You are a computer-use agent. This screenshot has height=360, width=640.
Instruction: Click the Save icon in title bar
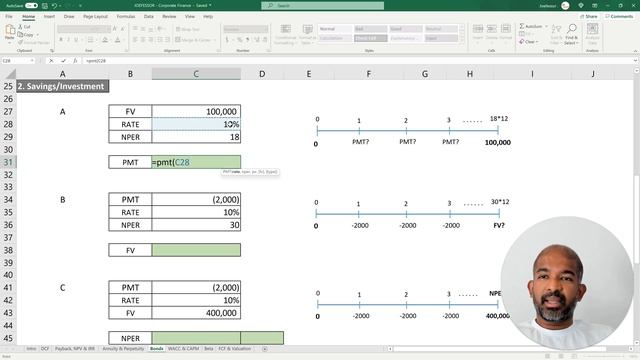point(44,6)
